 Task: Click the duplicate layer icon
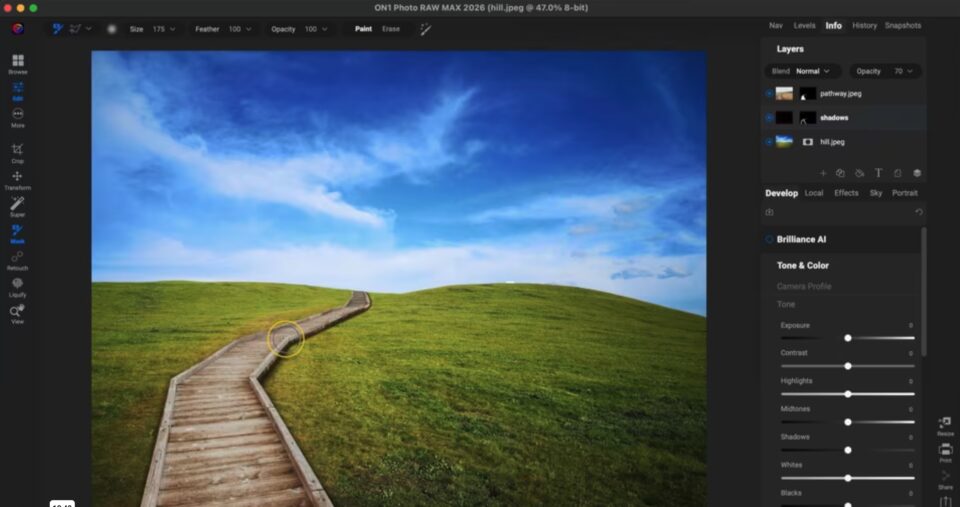pos(841,173)
